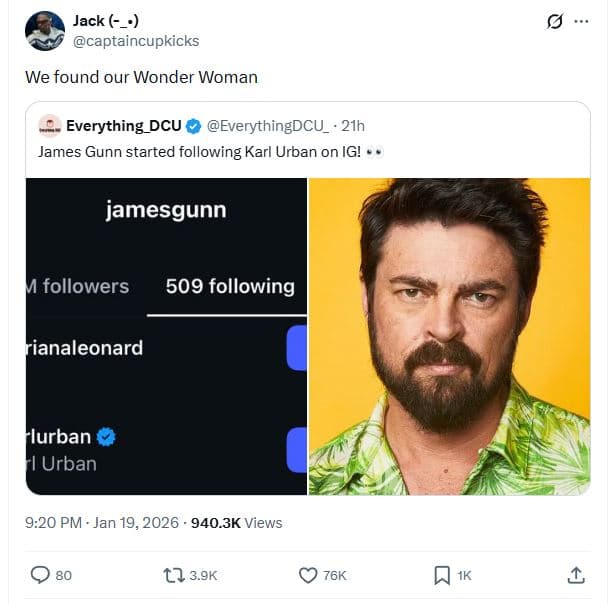Click the share upload icon
This screenshot has height=604, width=615.
point(576,575)
